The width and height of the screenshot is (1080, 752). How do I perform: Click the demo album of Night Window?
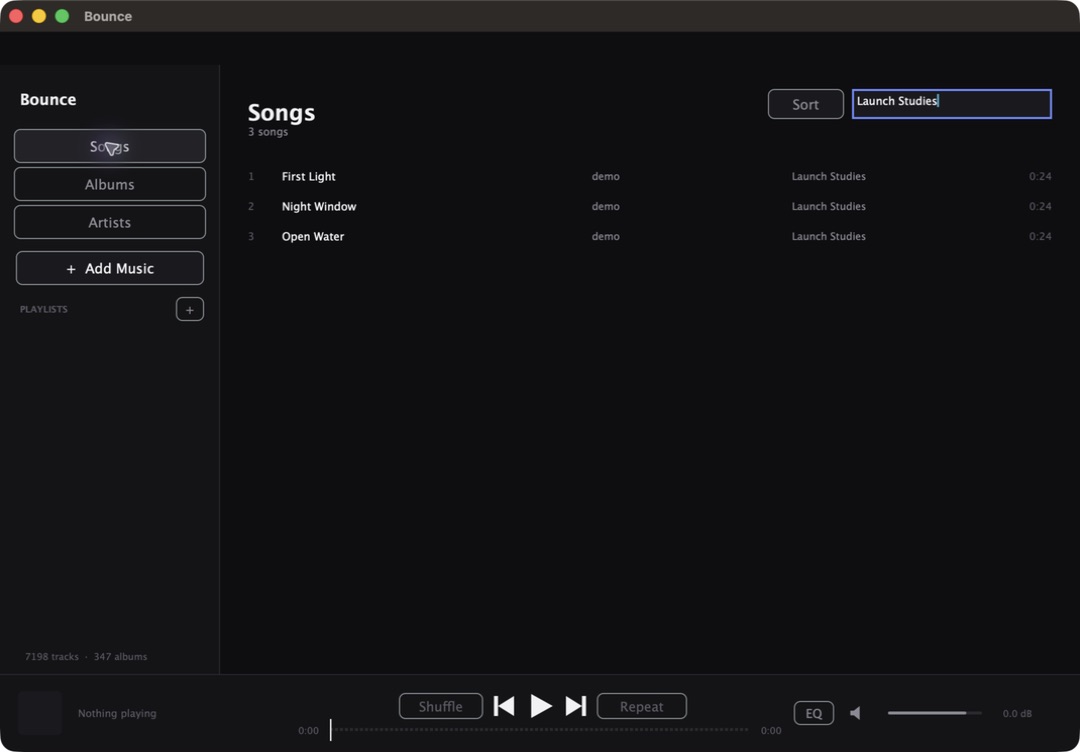(x=605, y=206)
